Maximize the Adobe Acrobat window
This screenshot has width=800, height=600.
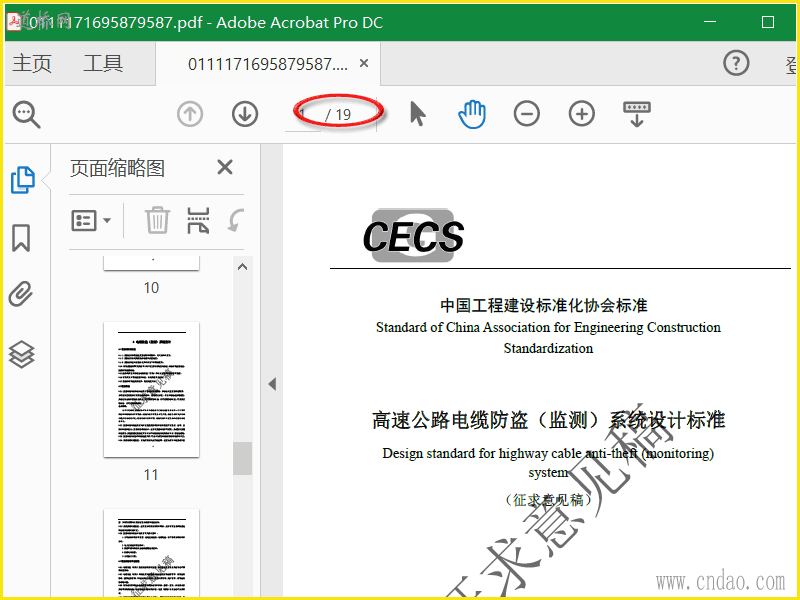coord(767,22)
